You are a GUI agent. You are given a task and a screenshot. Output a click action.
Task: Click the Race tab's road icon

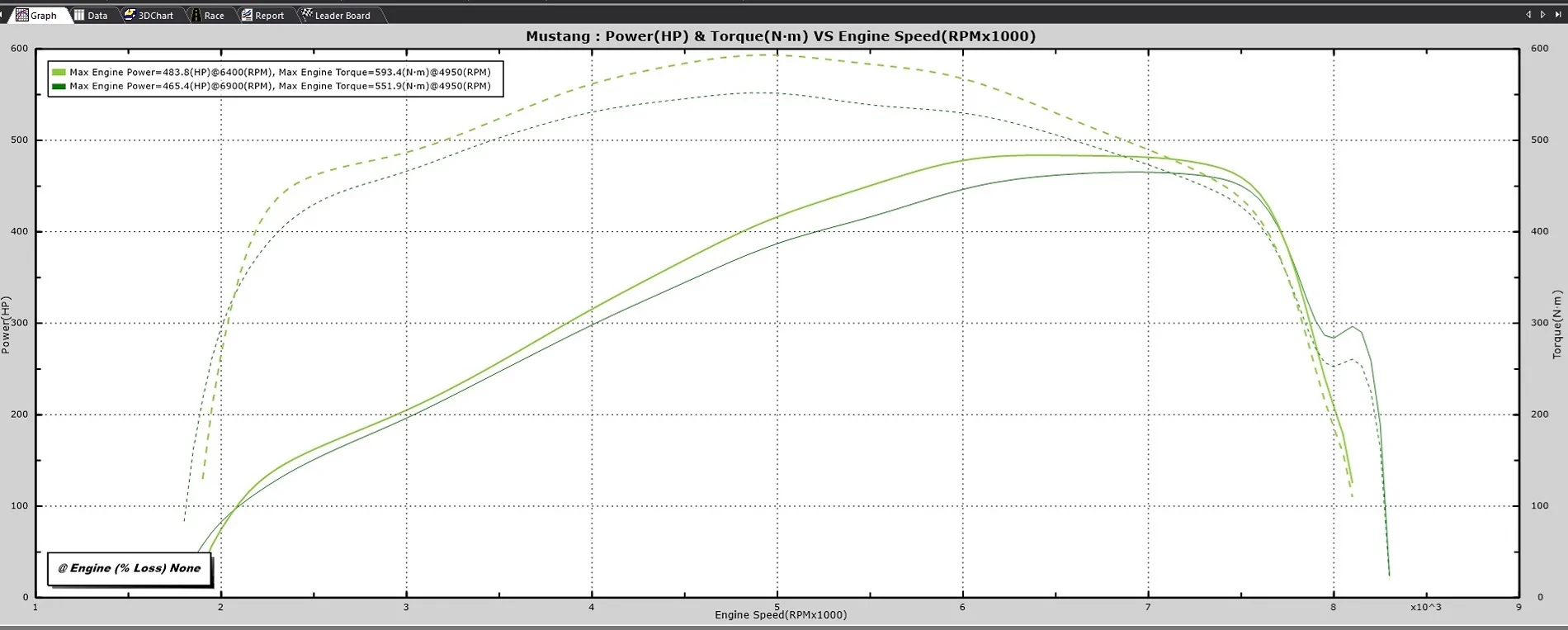pos(196,15)
